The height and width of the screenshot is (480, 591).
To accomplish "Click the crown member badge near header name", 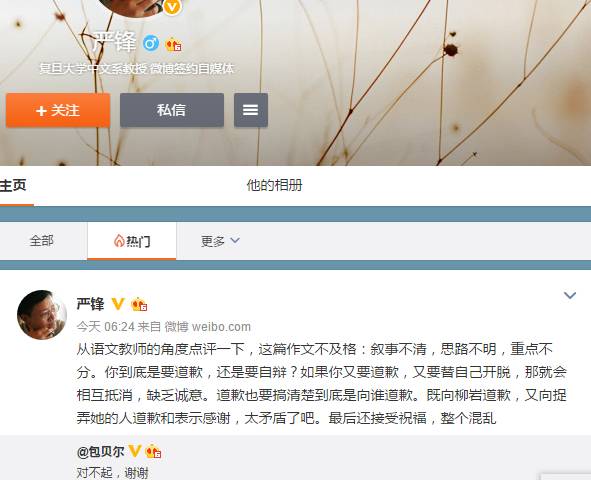I will [x=173, y=44].
